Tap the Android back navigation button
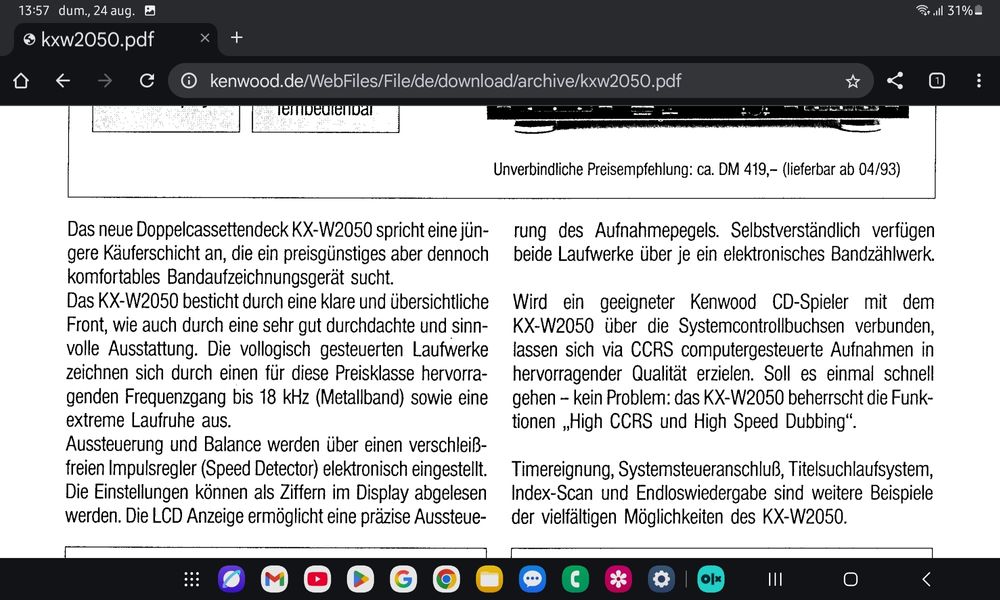This screenshot has width=1000, height=600. (x=926, y=579)
